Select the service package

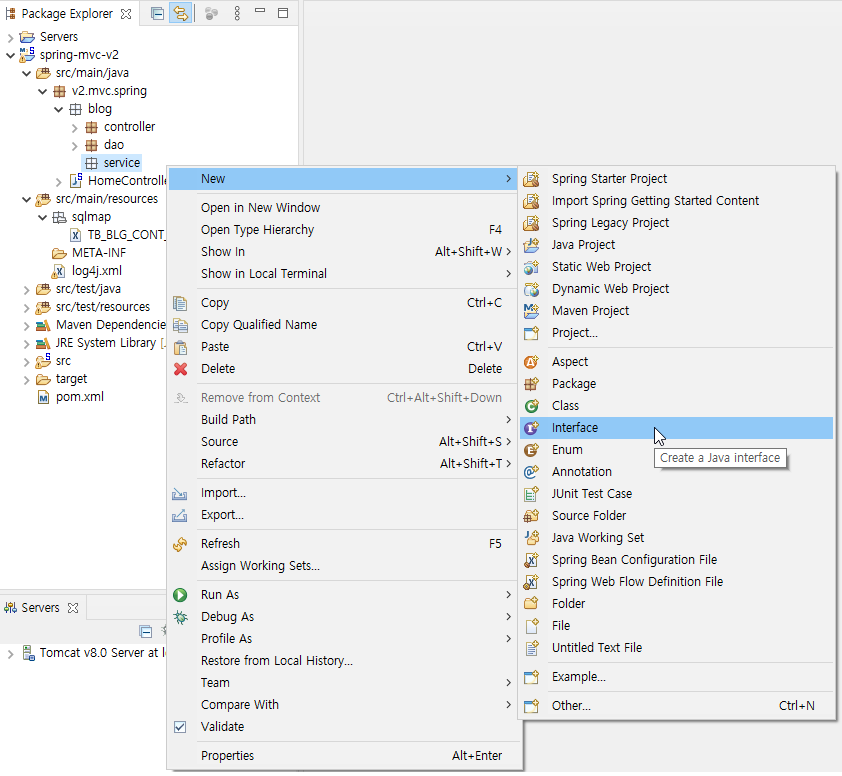coord(121,163)
